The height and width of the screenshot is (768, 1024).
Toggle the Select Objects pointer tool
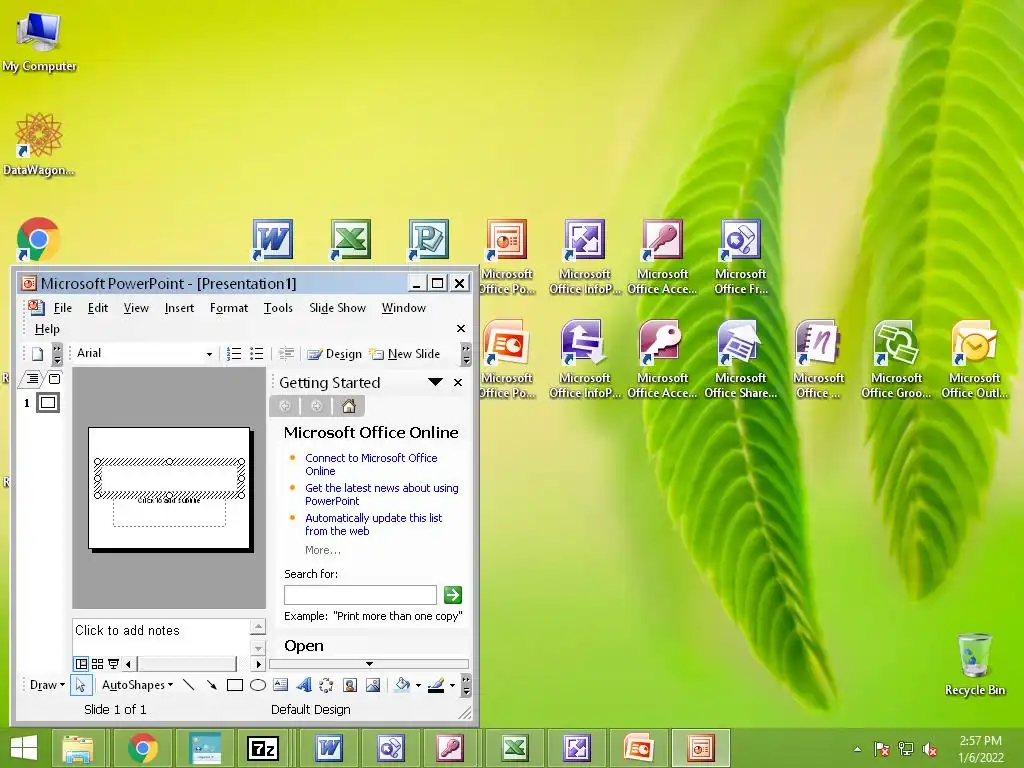(x=81, y=684)
